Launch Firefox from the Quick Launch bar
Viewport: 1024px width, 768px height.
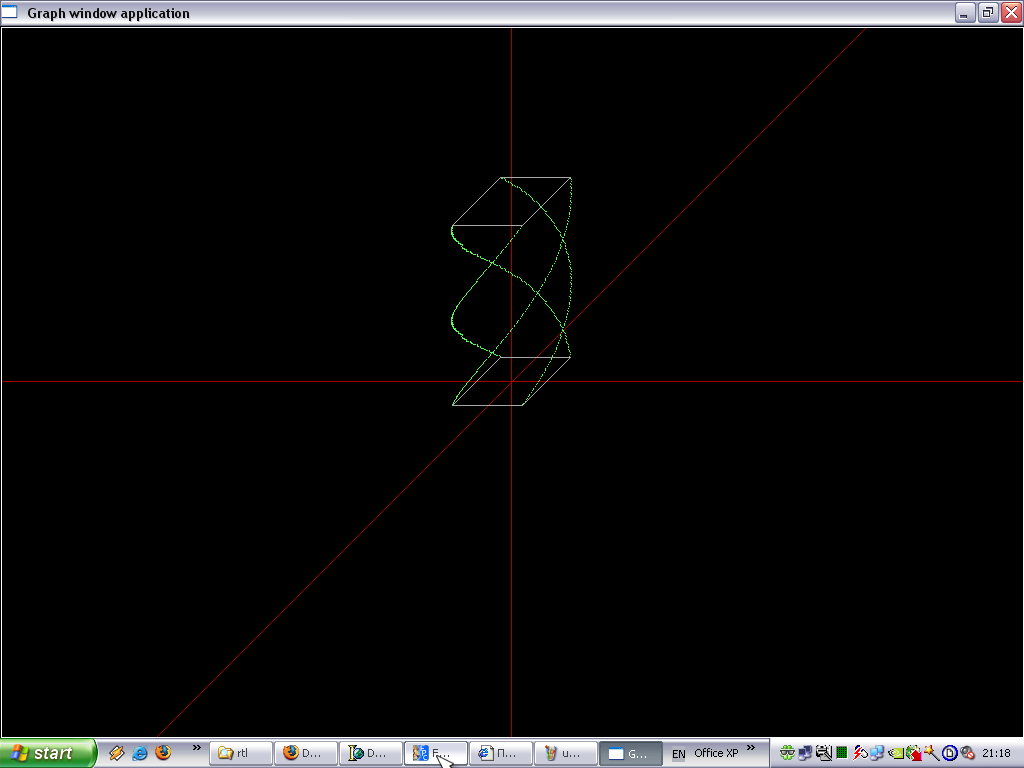(x=163, y=753)
